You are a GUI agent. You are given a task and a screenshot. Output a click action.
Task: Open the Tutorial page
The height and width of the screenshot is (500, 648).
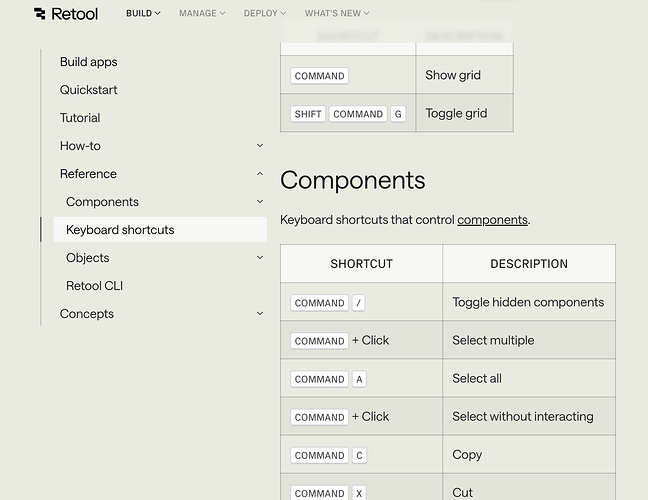pos(80,118)
